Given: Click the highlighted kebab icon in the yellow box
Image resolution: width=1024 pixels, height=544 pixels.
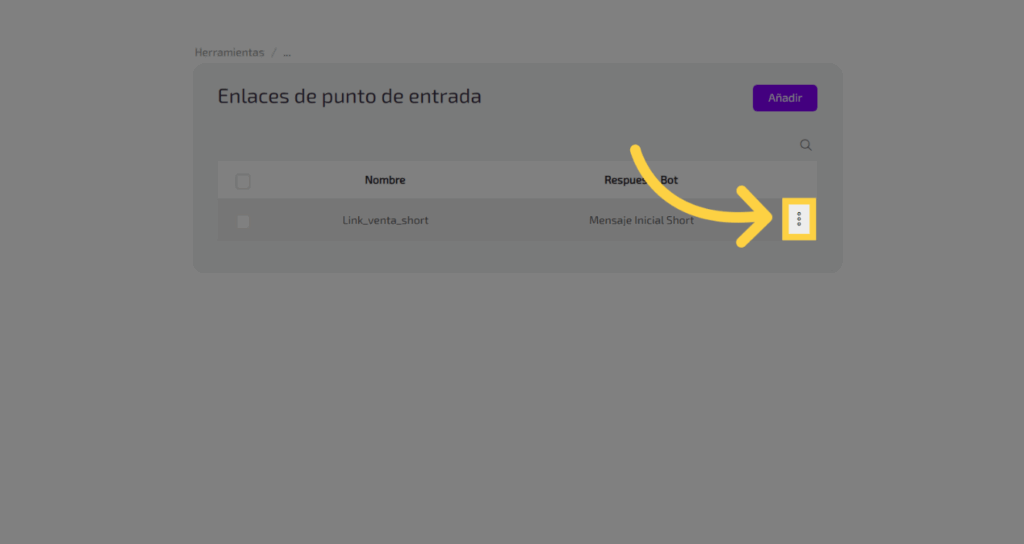Looking at the screenshot, I should [x=799, y=219].
